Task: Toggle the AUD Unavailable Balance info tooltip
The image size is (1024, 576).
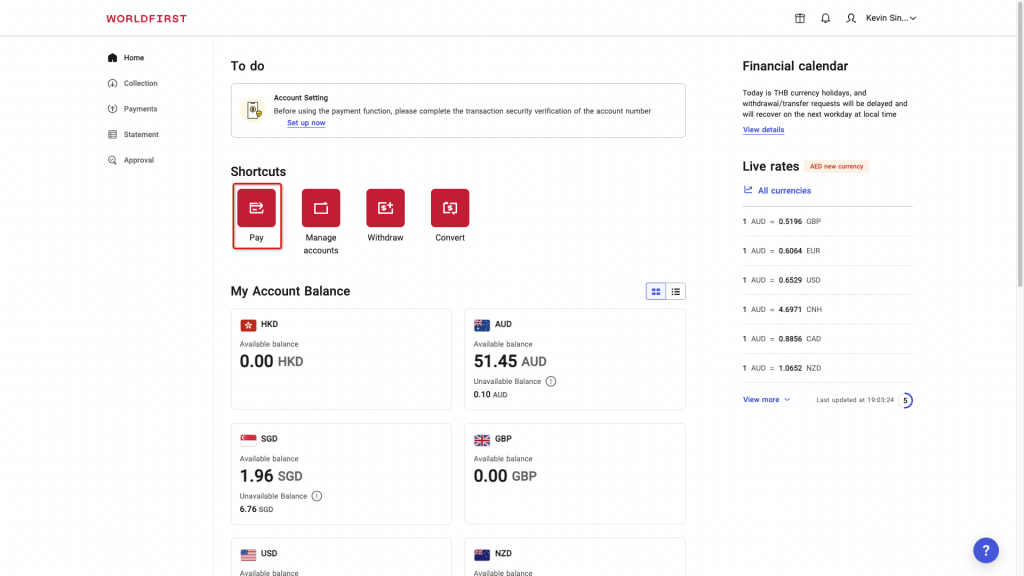Action: click(x=551, y=381)
